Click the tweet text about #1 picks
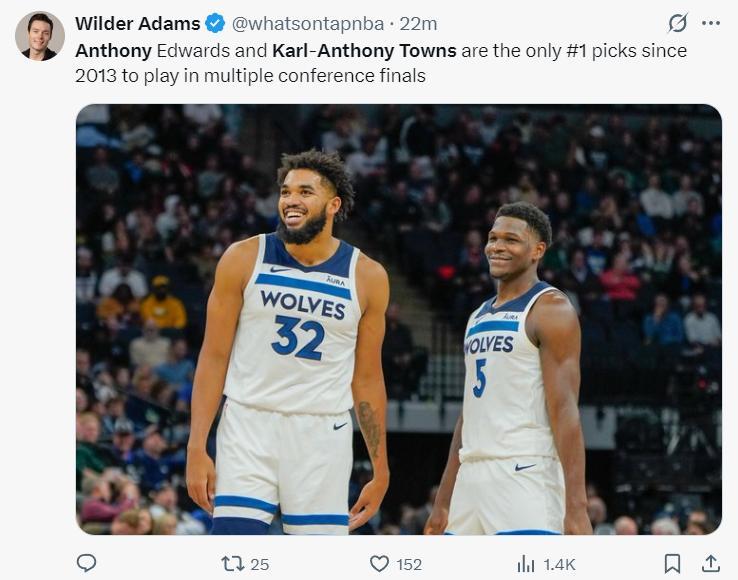Image resolution: width=738 pixels, height=580 pixels. 380,62
